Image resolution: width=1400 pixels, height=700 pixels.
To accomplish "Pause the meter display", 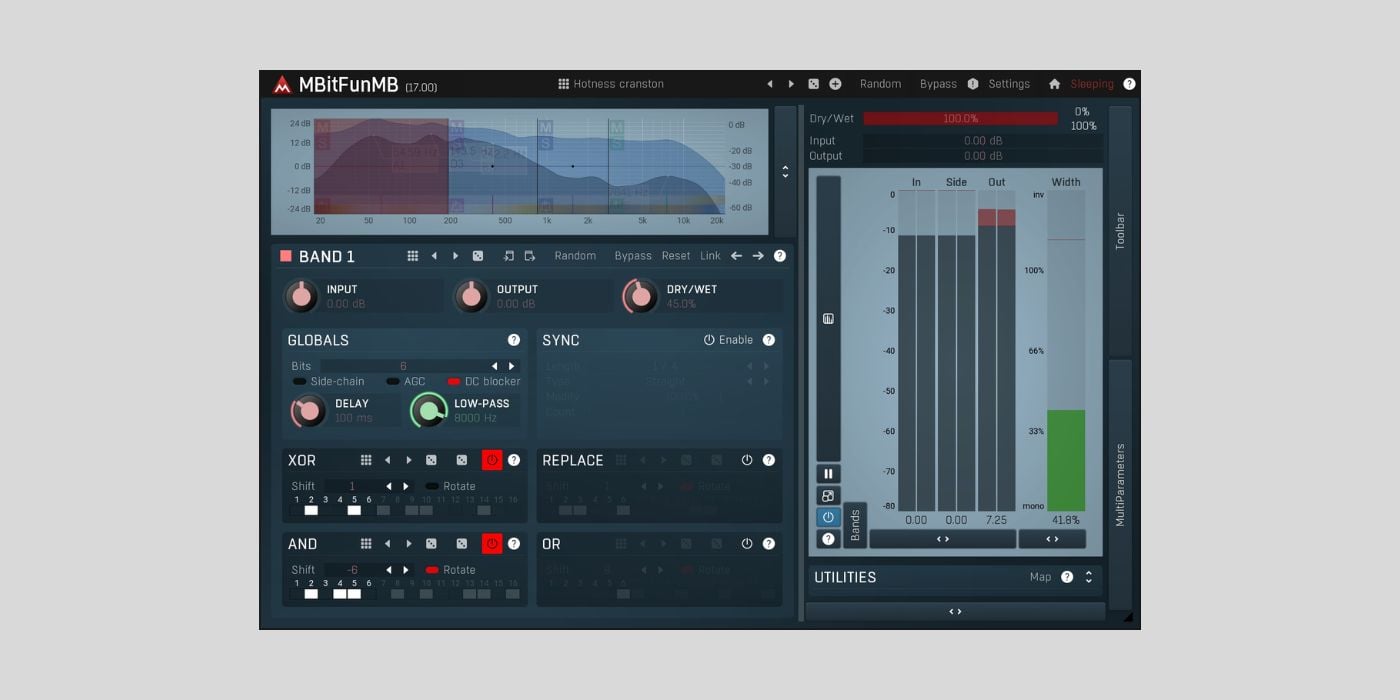I will coord(828,474).
